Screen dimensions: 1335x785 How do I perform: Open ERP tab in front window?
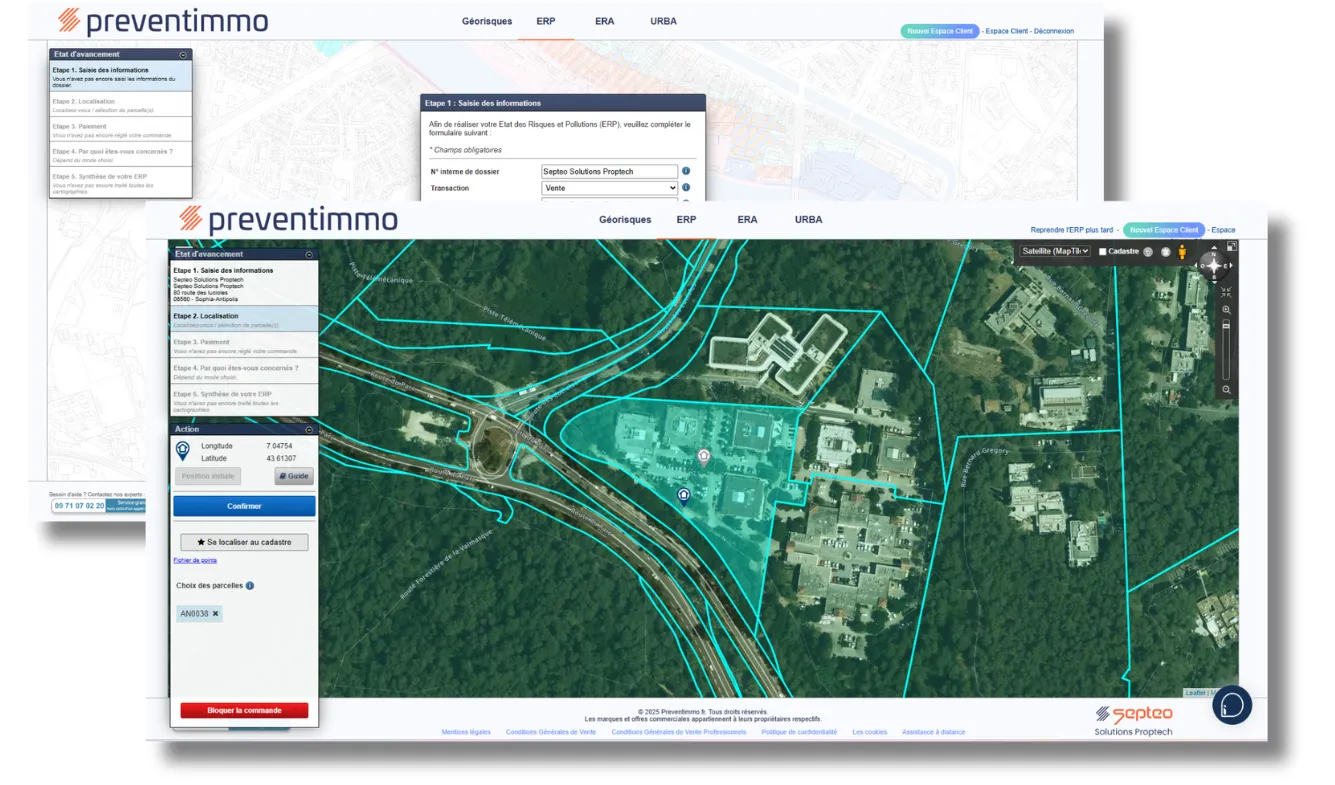[x=686, y=219]
